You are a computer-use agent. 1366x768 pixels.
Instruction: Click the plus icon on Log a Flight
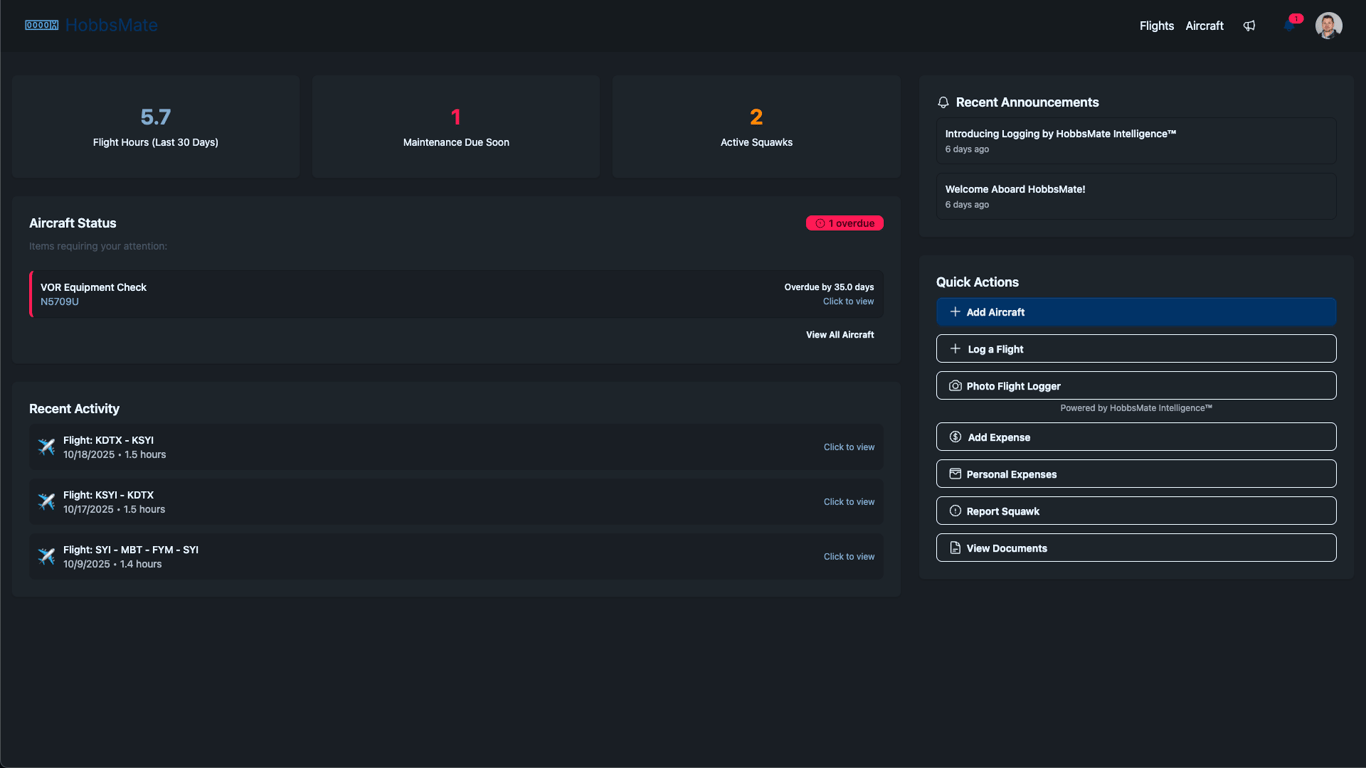(x=955, y=348)
